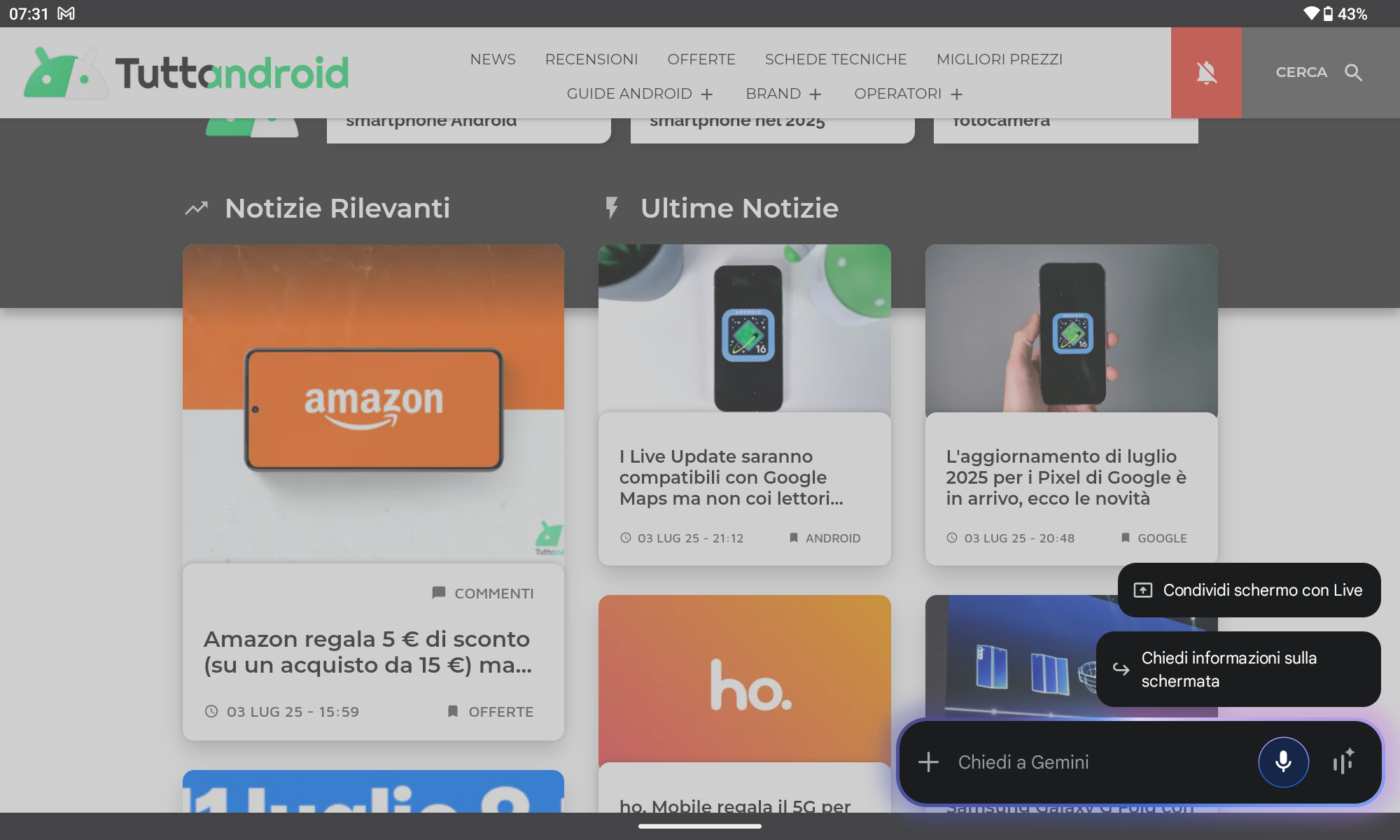Image resolution: width=1400 pixels, height=840 pixels.
Task: Open the ho. Mobile article image
Action: (x=745, y=679)
